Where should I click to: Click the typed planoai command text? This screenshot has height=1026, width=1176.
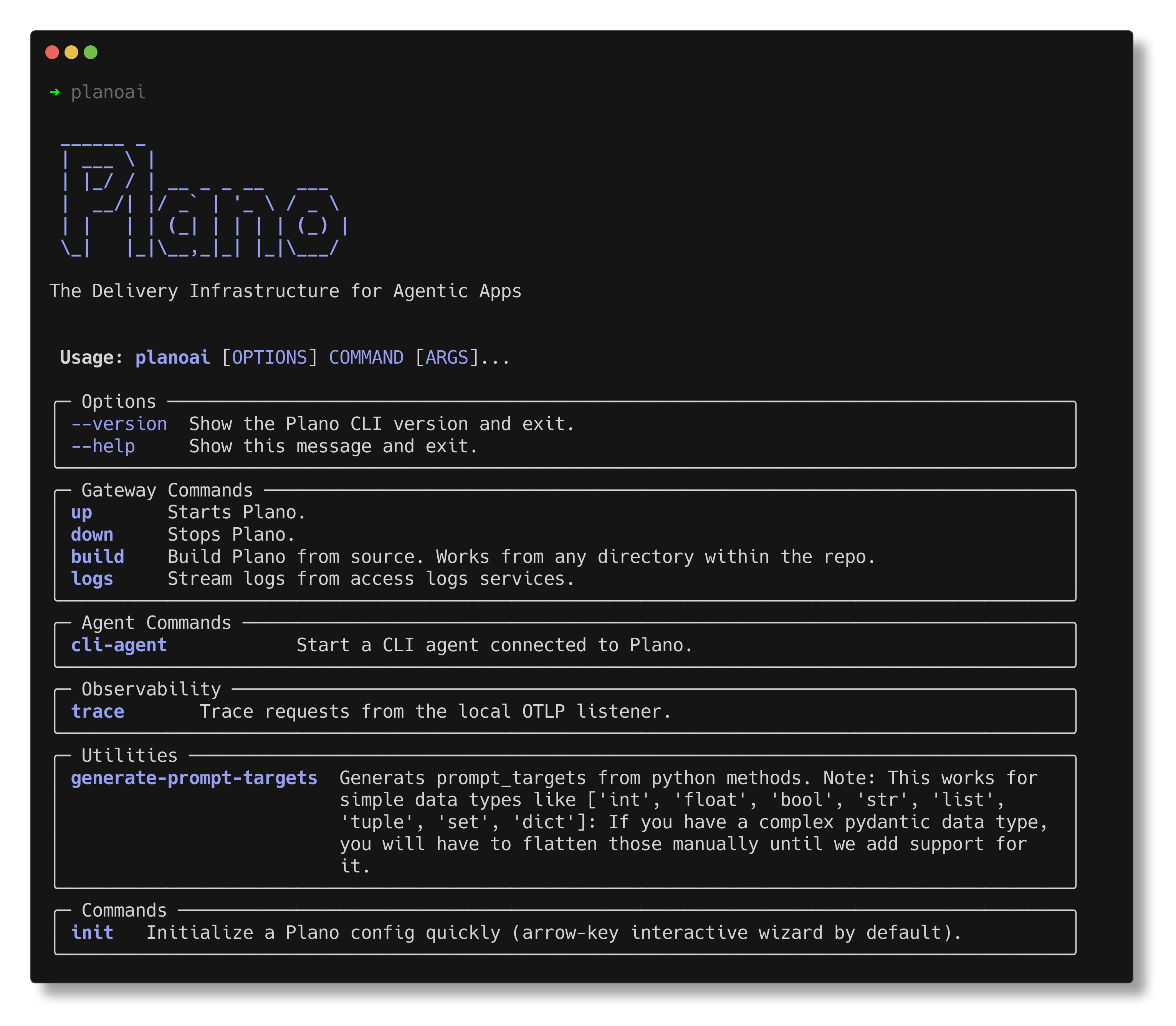click(108, 92)
